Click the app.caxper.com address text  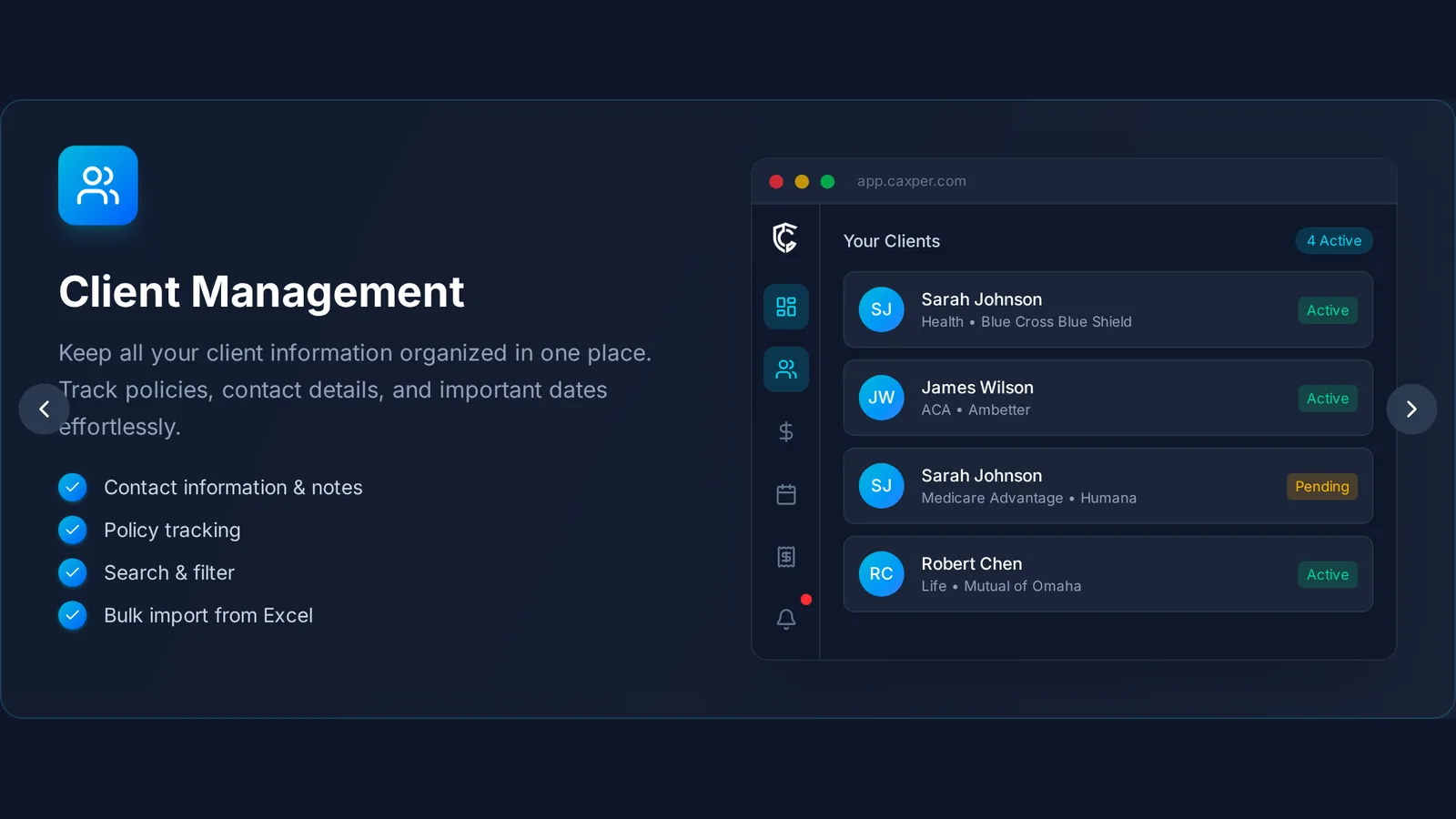pos(912,181)
